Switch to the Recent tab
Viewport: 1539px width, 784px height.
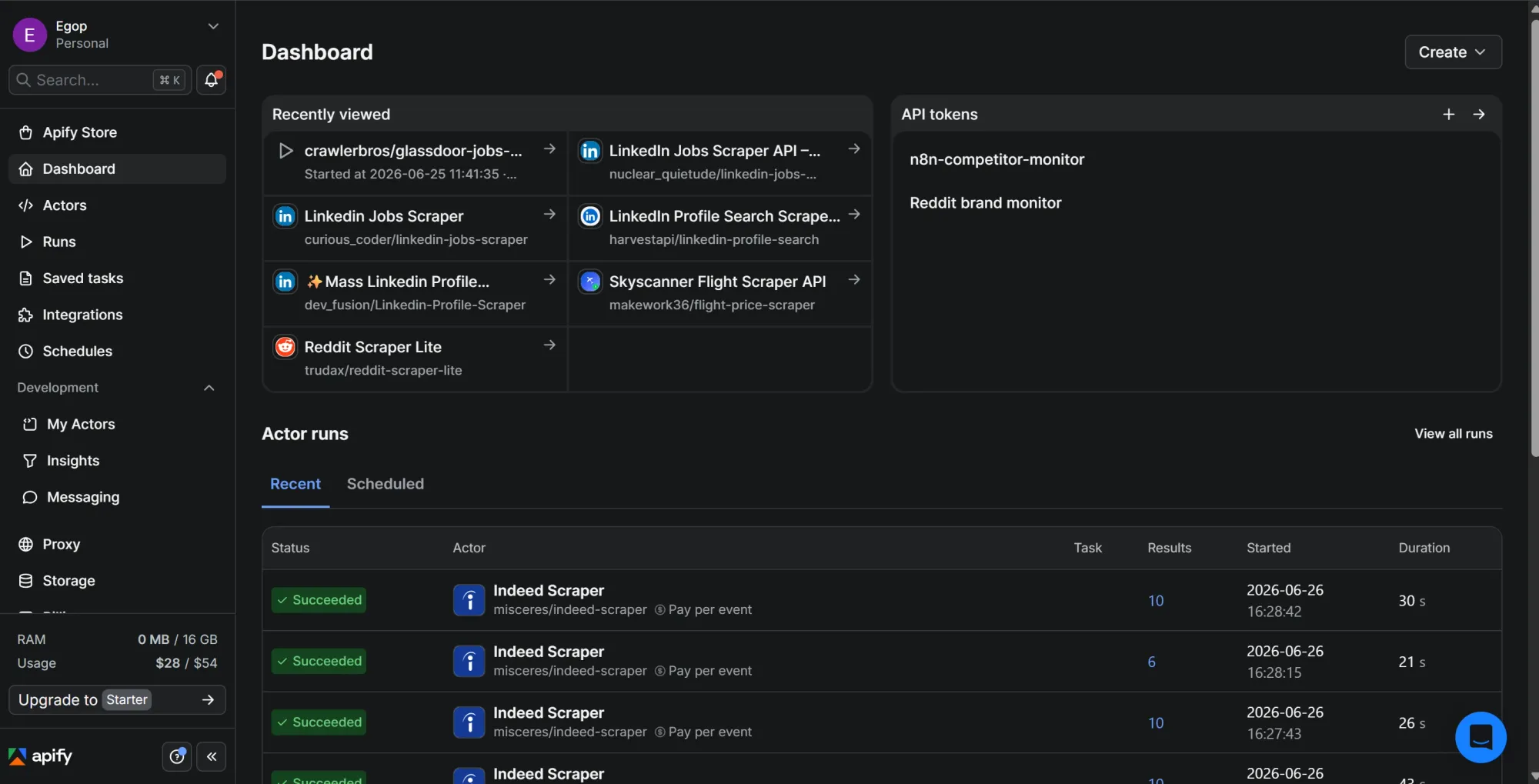pos(295,484)
